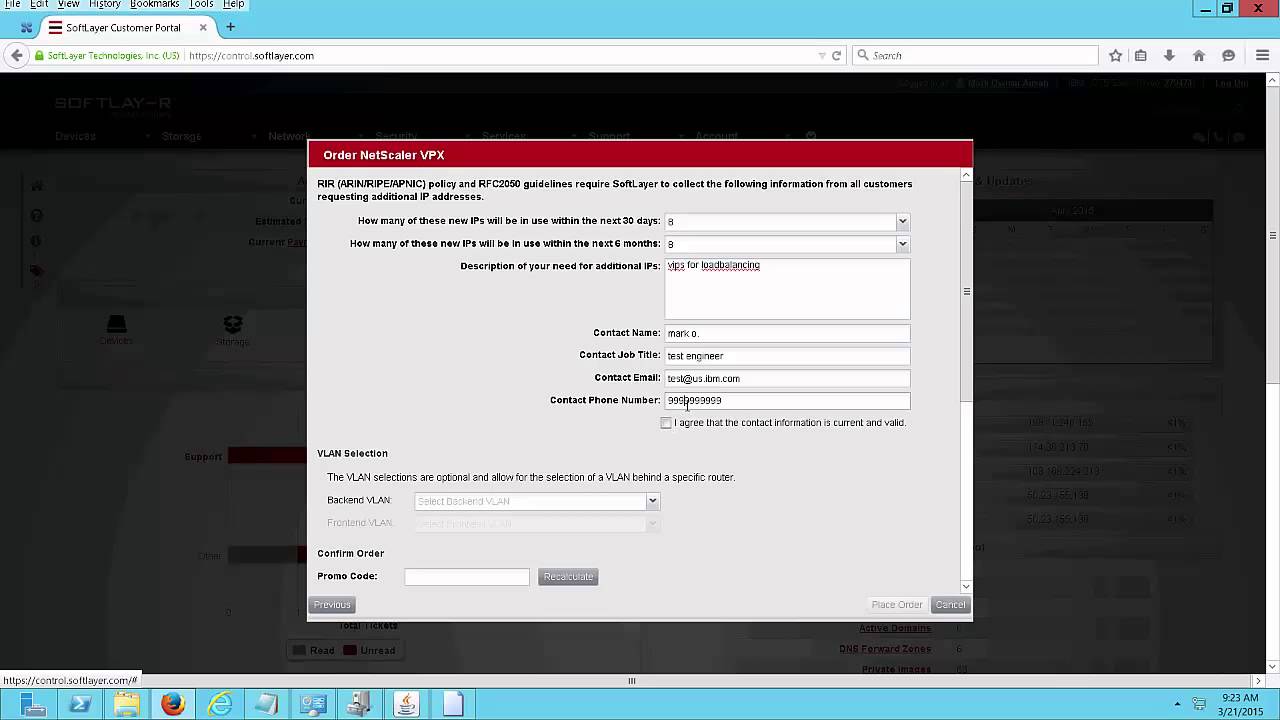Open the blank document icon on taskbar

(x=453, y=705)
